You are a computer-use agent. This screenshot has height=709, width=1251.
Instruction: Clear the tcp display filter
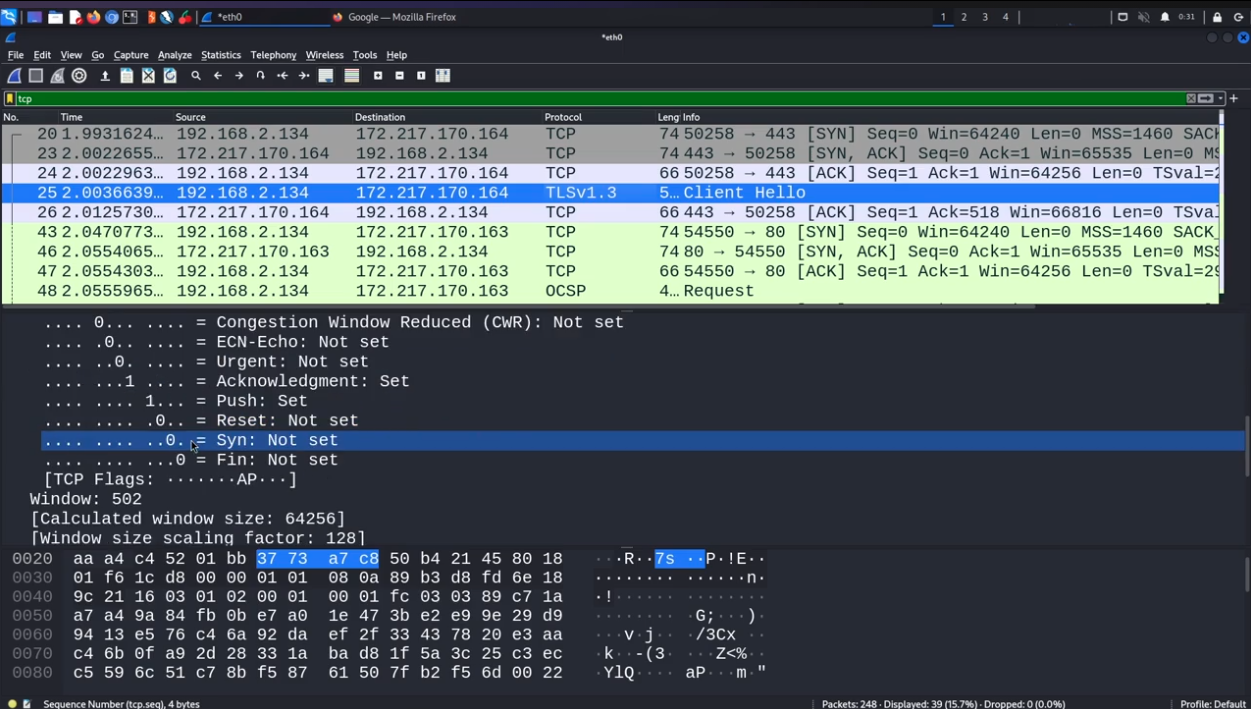point(1191,99)
